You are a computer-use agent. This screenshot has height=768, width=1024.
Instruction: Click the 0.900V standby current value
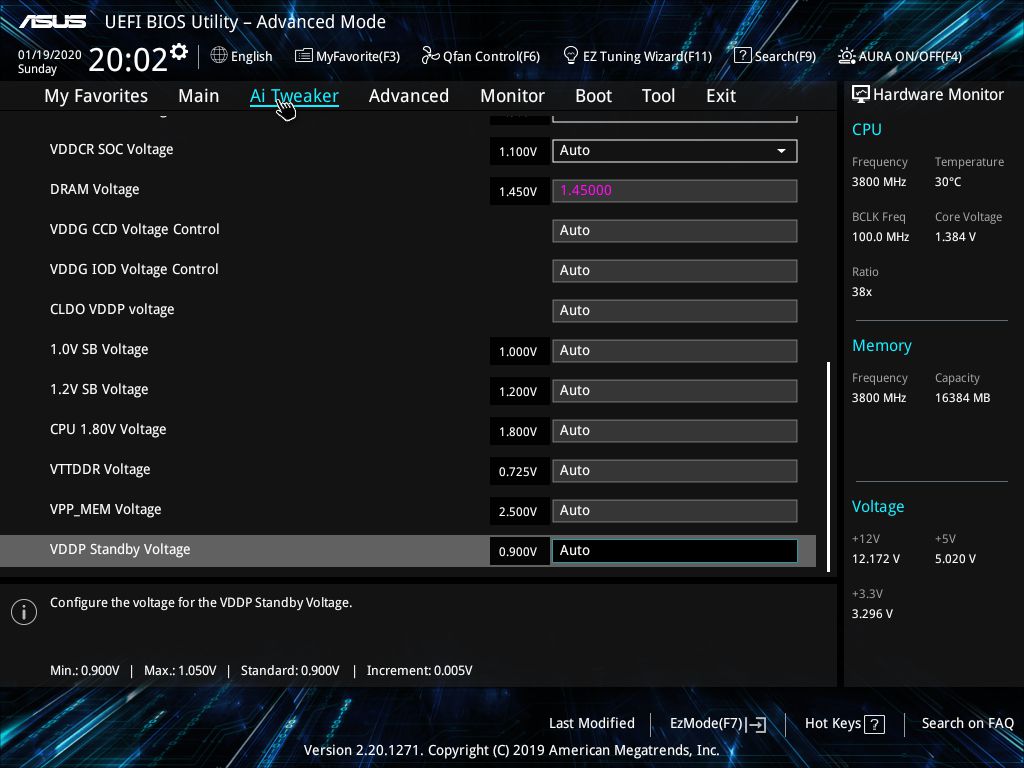tap(519, 552)
